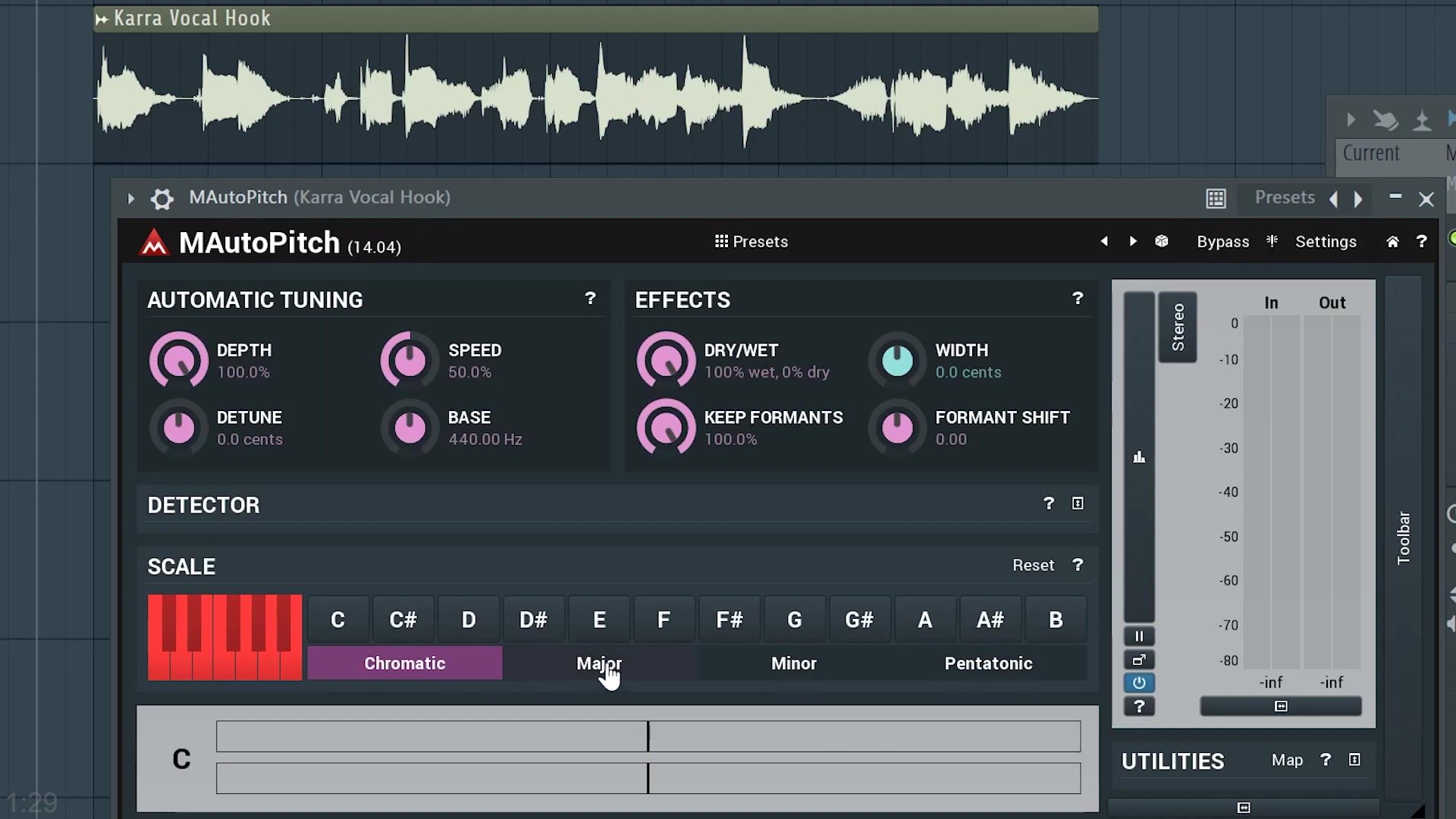
Task: Expand the plugin wrapper options arrow
Action: (x=130, y=199)
